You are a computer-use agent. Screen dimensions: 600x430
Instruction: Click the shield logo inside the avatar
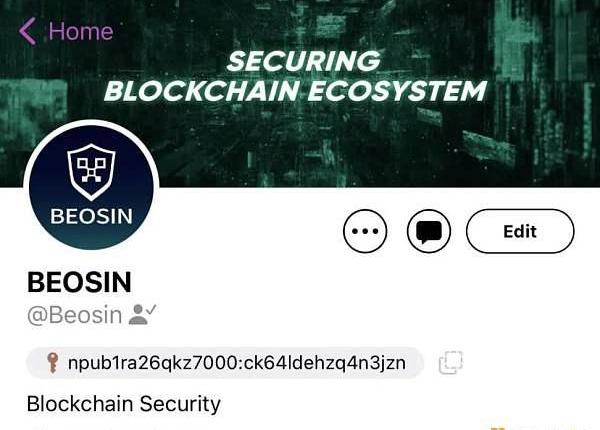[91, 171]
